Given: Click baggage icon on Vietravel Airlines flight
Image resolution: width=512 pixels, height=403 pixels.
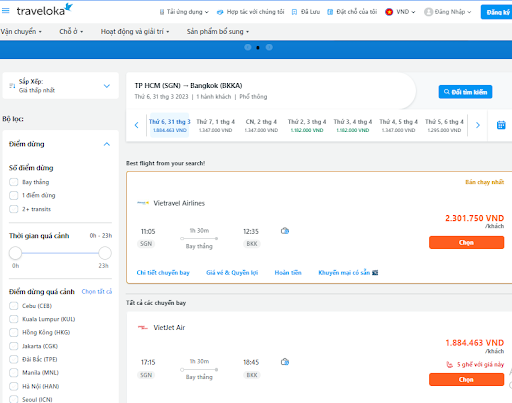Looking at the screenshot, I should click(285, 231).
